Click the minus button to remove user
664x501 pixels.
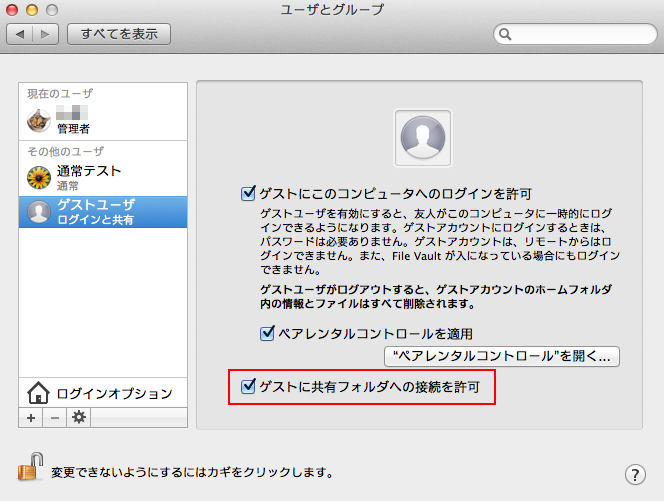54,418
